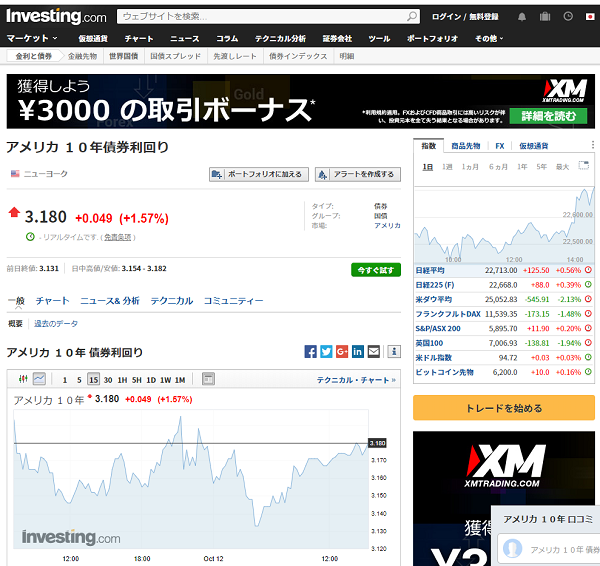Open the clock icon in header
The width and height of the screenshot is (600, 566).
568,16
